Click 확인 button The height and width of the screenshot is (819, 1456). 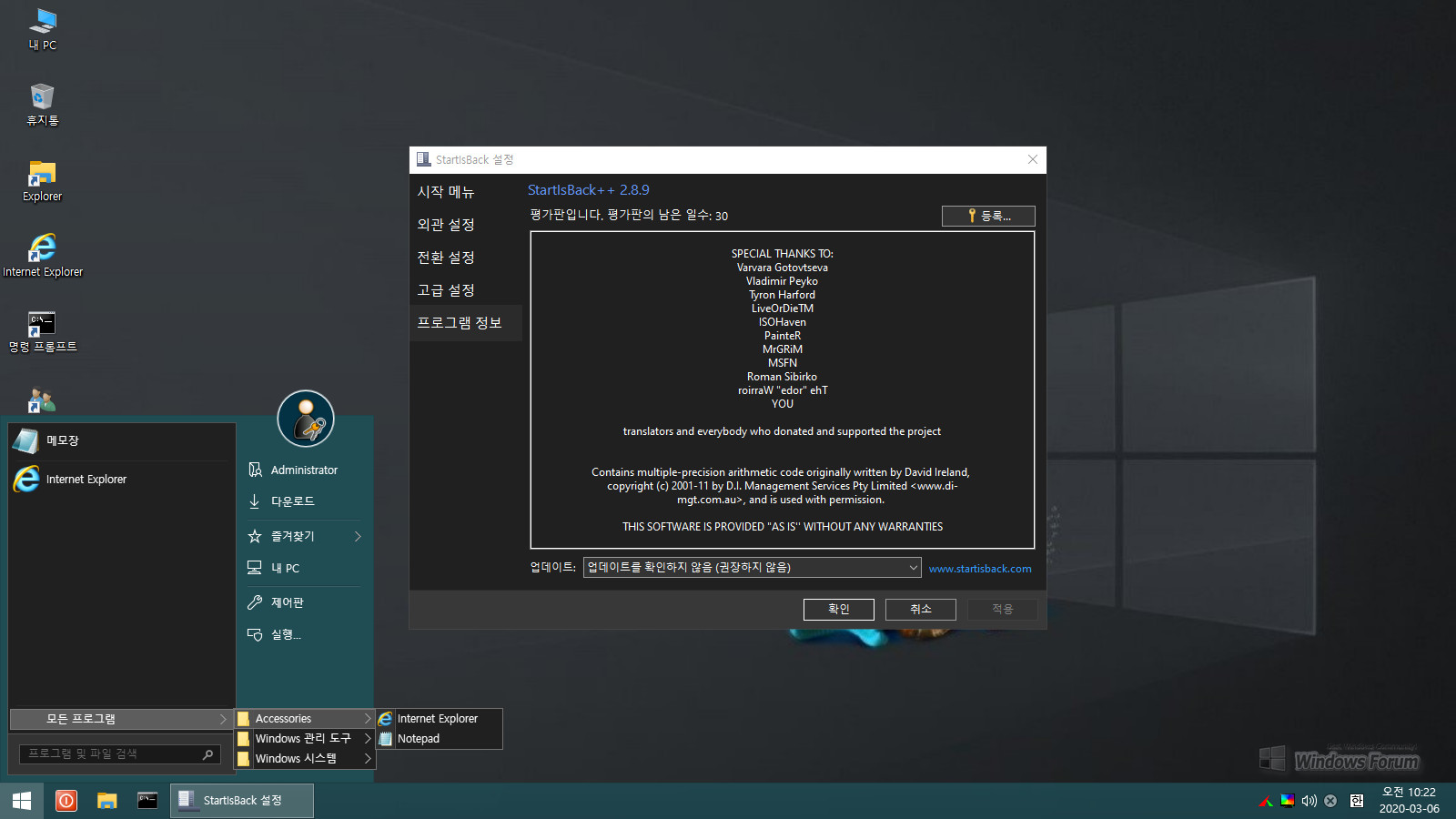click(x=839, y=610)
